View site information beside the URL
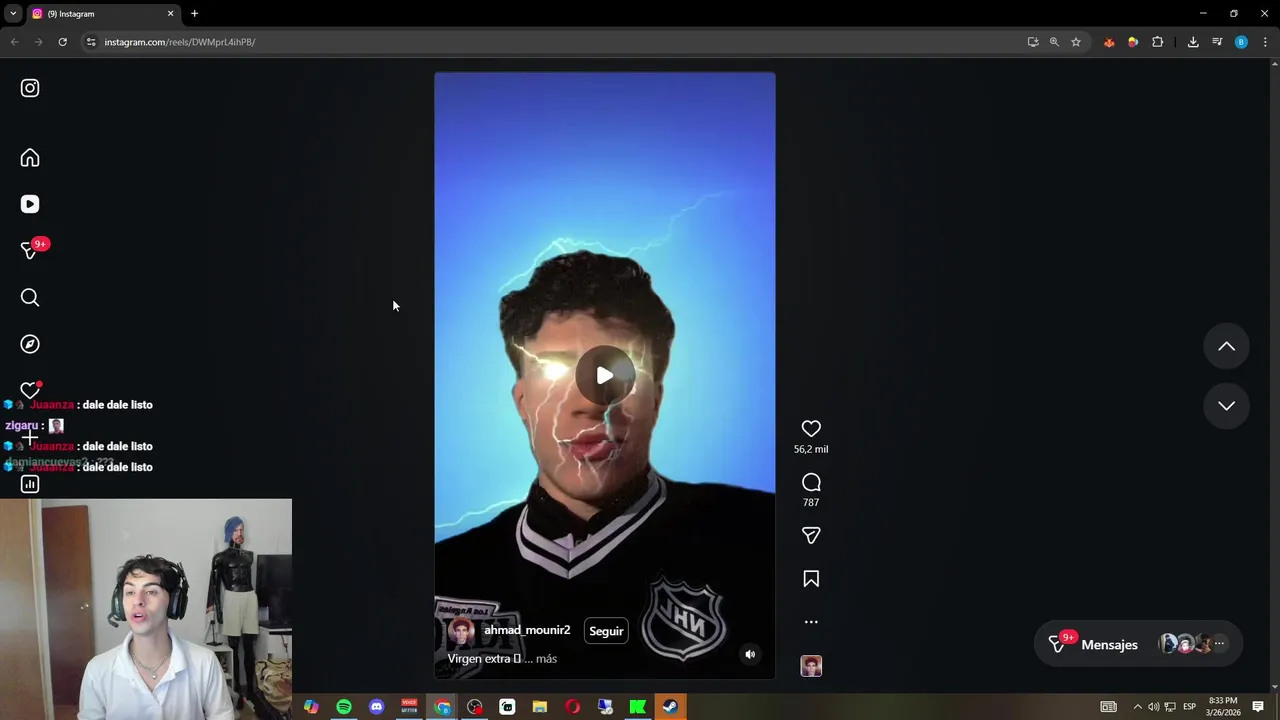 tap(91, 42)
